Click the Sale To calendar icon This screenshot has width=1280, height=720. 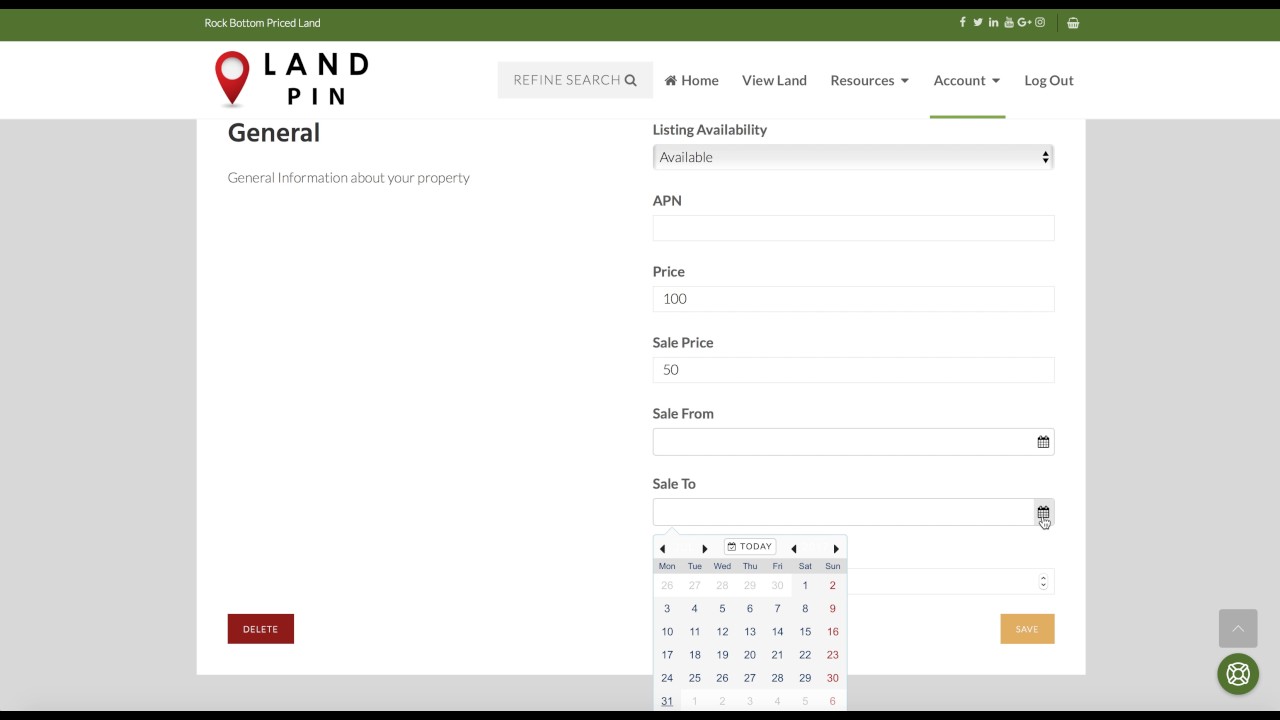click(x=1043, y=512)
